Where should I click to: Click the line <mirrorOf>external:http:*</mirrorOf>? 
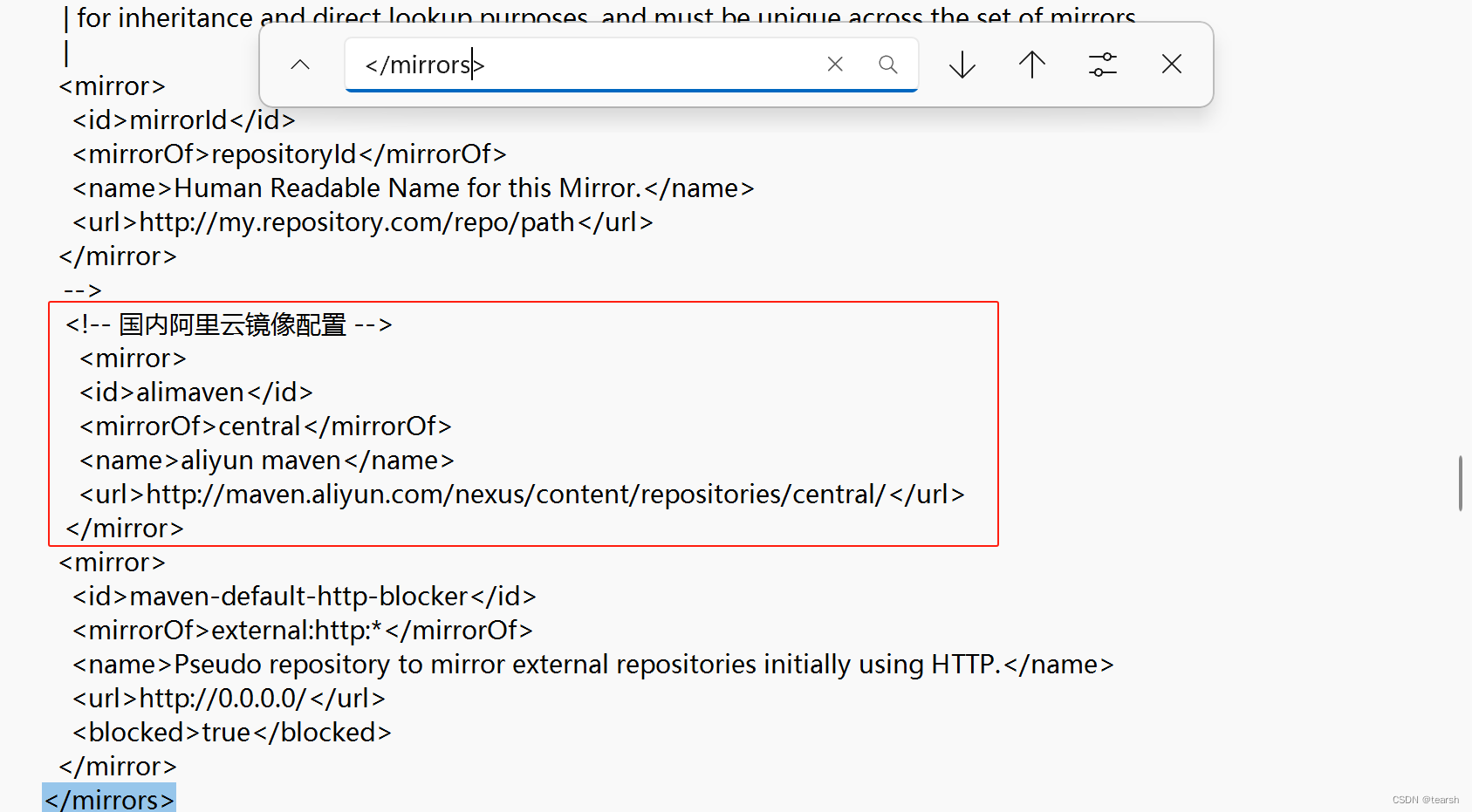click(x=303, y=631)
